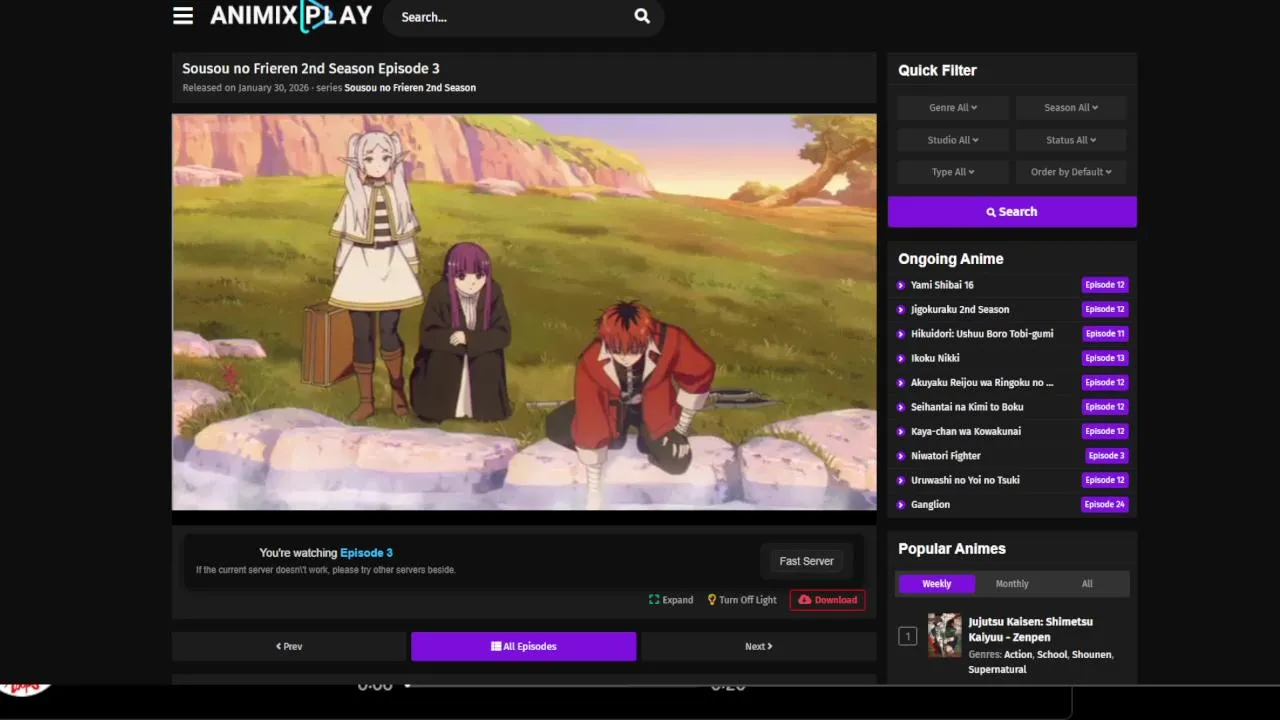The width and height of the screenshot is (1280, 720).
Task: Click the purple Search filter button
Action: [x=1012, y=212]
